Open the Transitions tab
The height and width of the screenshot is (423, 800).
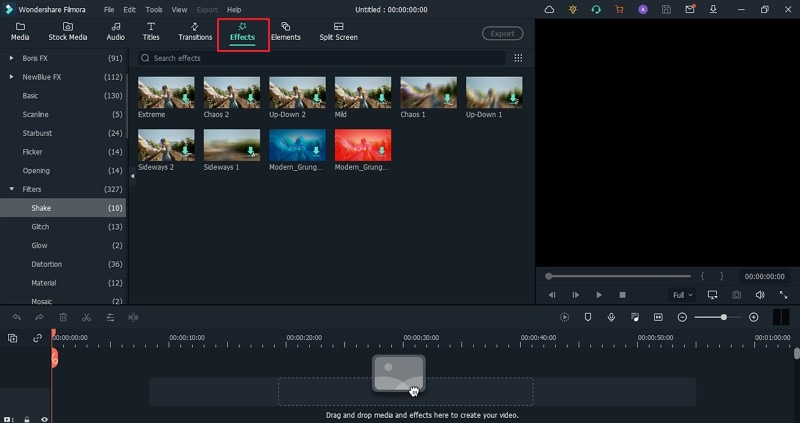tap(195, 32)
